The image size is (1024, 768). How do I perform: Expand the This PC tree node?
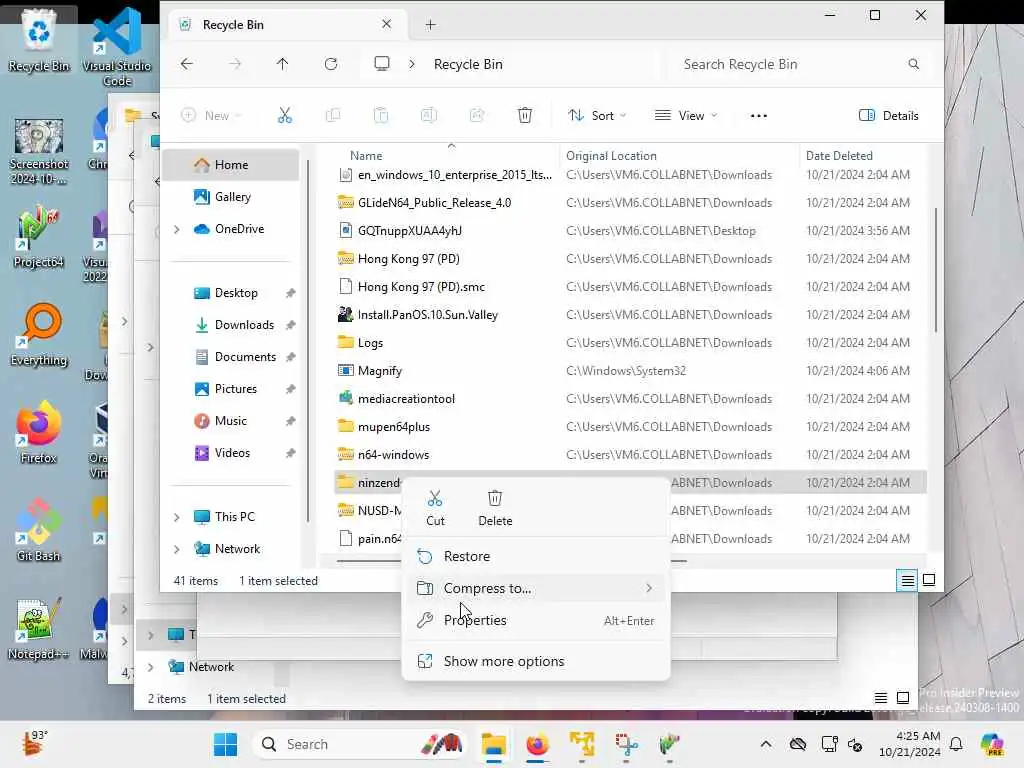[x=176, y=517]
